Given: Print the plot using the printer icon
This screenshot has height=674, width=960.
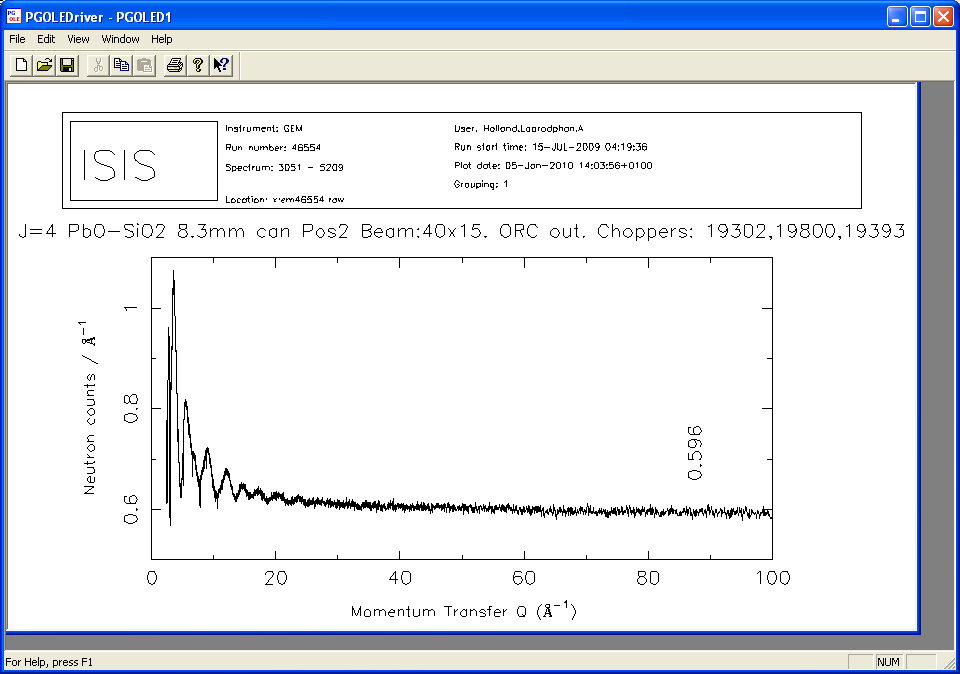Looking at the screenshot, I should click(175, 65).
